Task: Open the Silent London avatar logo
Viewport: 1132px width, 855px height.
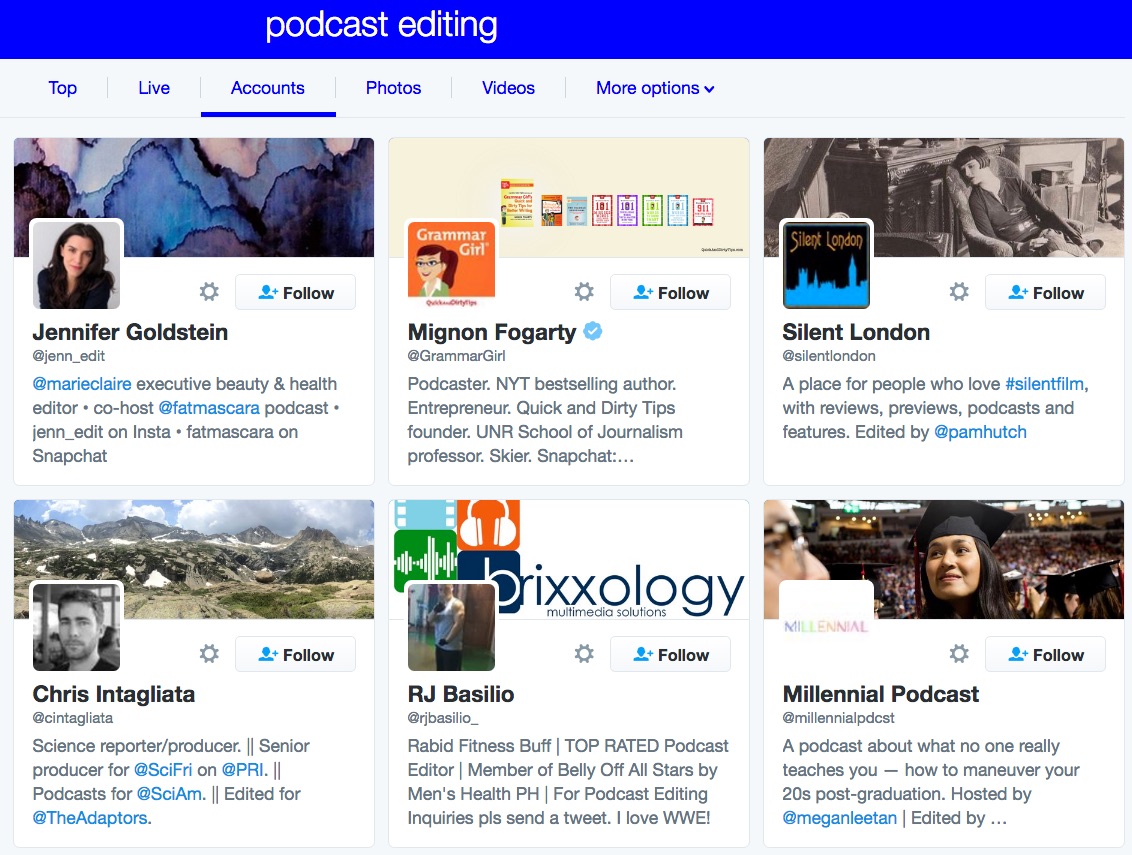Action: (827, 265)
